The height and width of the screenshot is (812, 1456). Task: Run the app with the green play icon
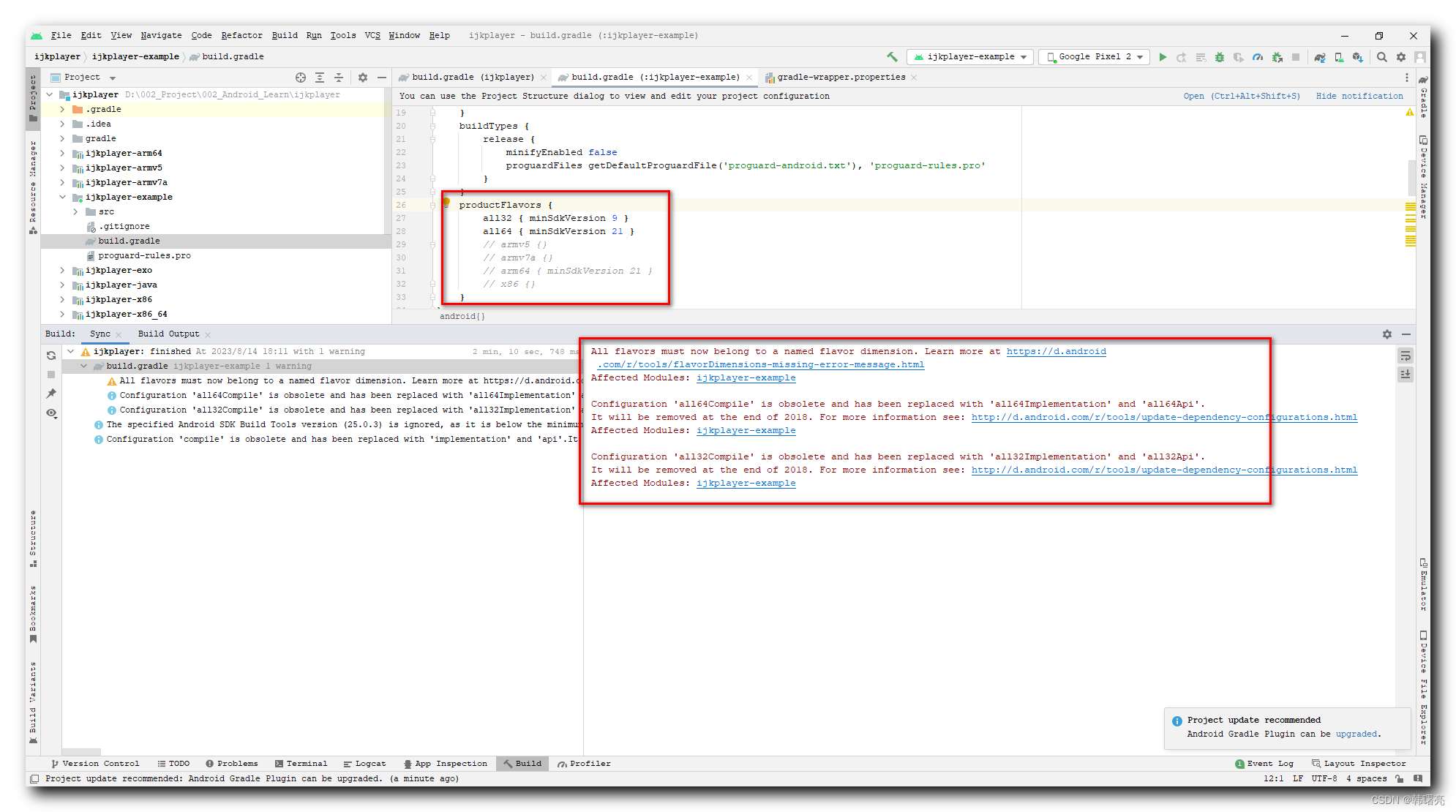tap(1163, 56)
